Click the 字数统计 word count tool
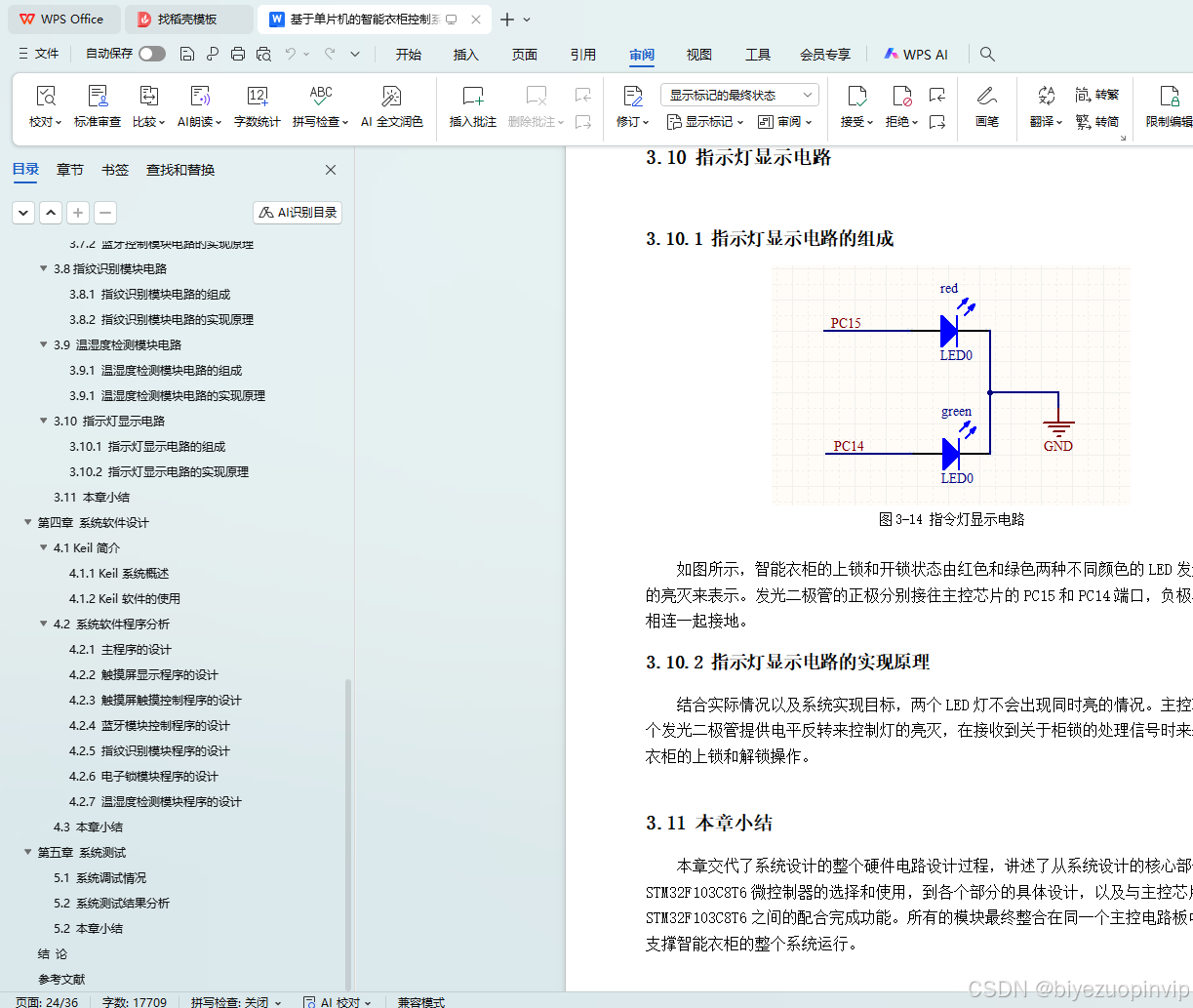The width and height of the screenshot is (1193, 1008). coord(257,107)
